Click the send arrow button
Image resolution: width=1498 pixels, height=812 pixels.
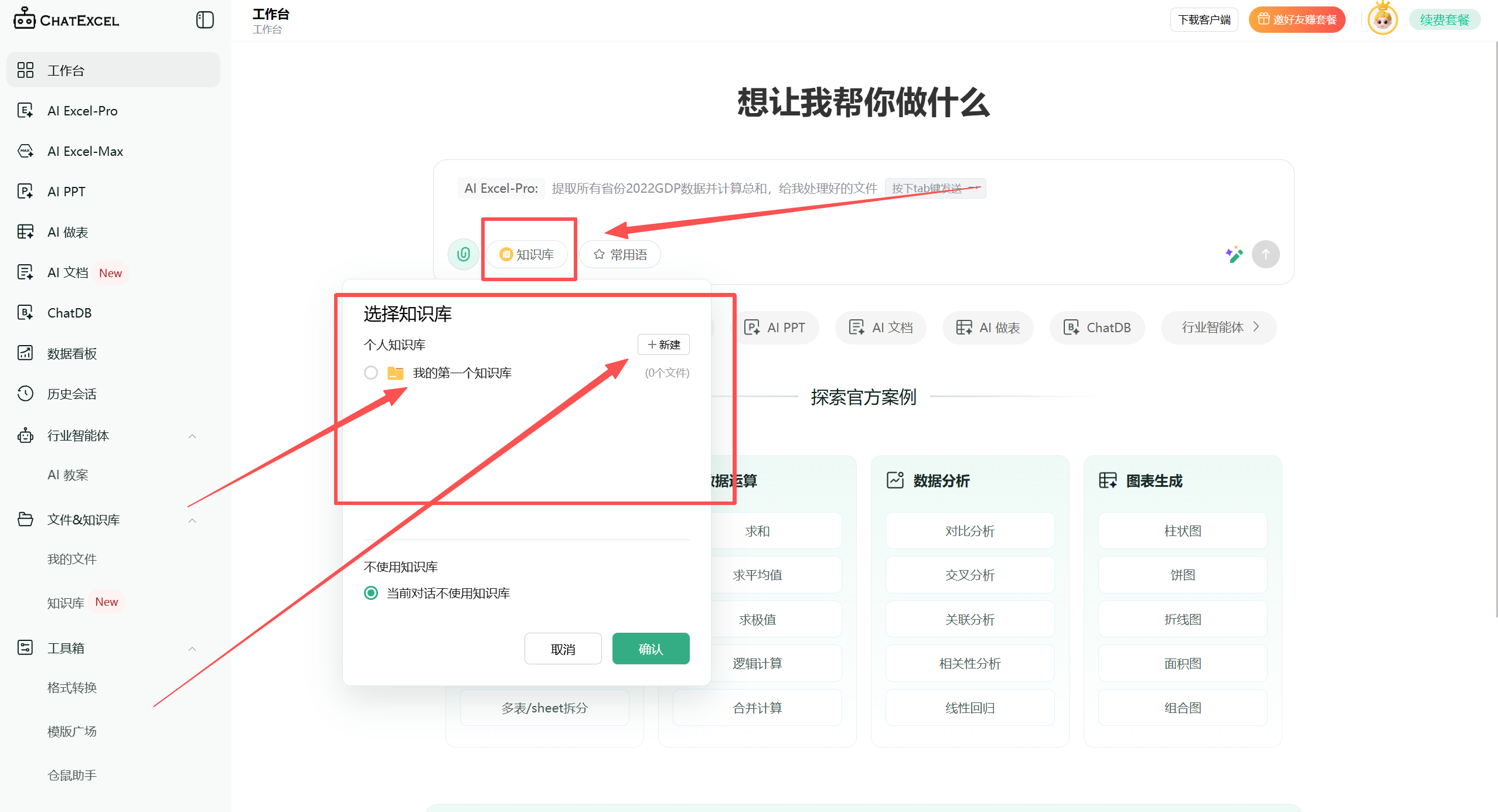point(1266,254)
